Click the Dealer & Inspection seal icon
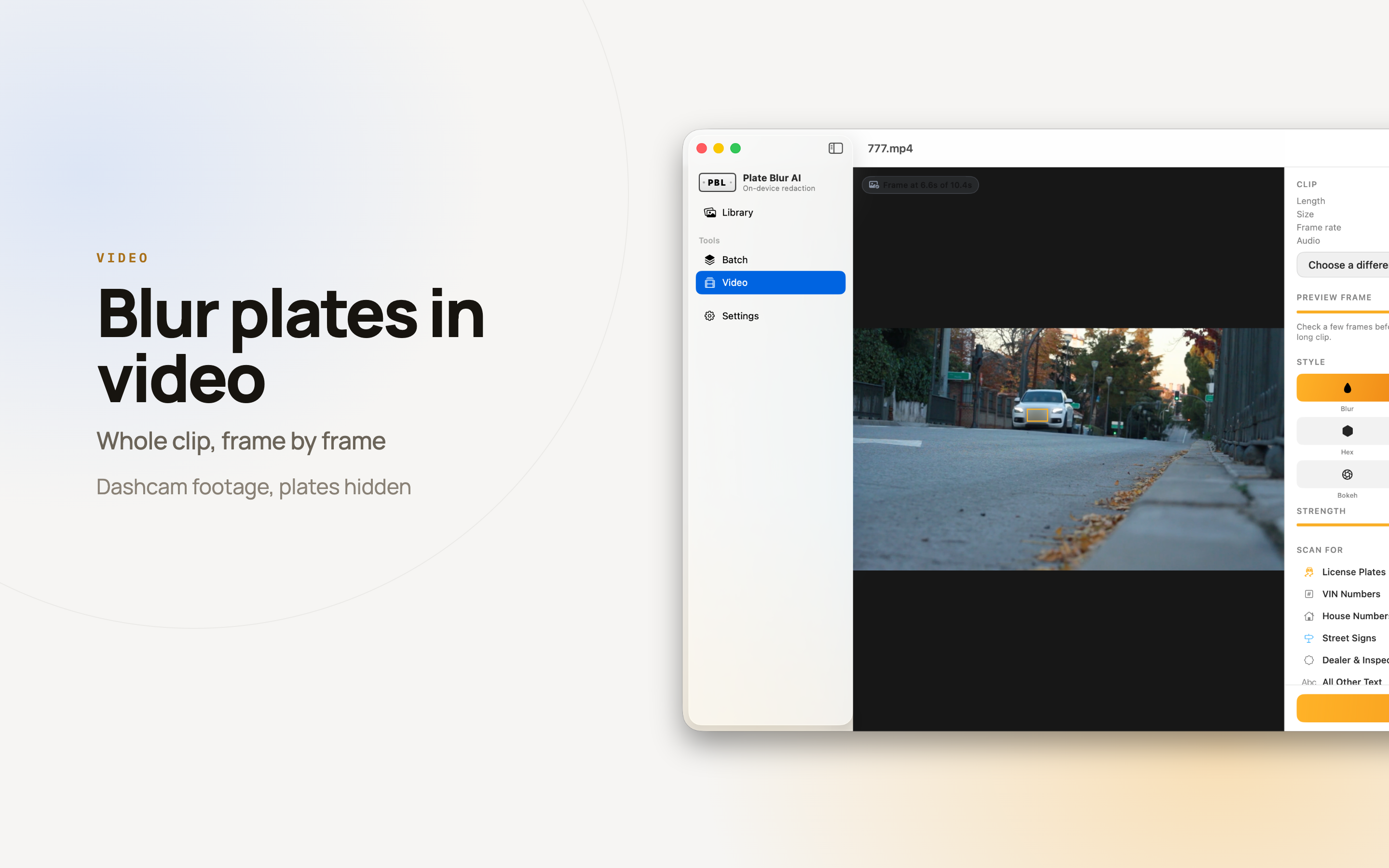The height and width of the screenshot is (868, 1389). click(x=1308, y=660)
